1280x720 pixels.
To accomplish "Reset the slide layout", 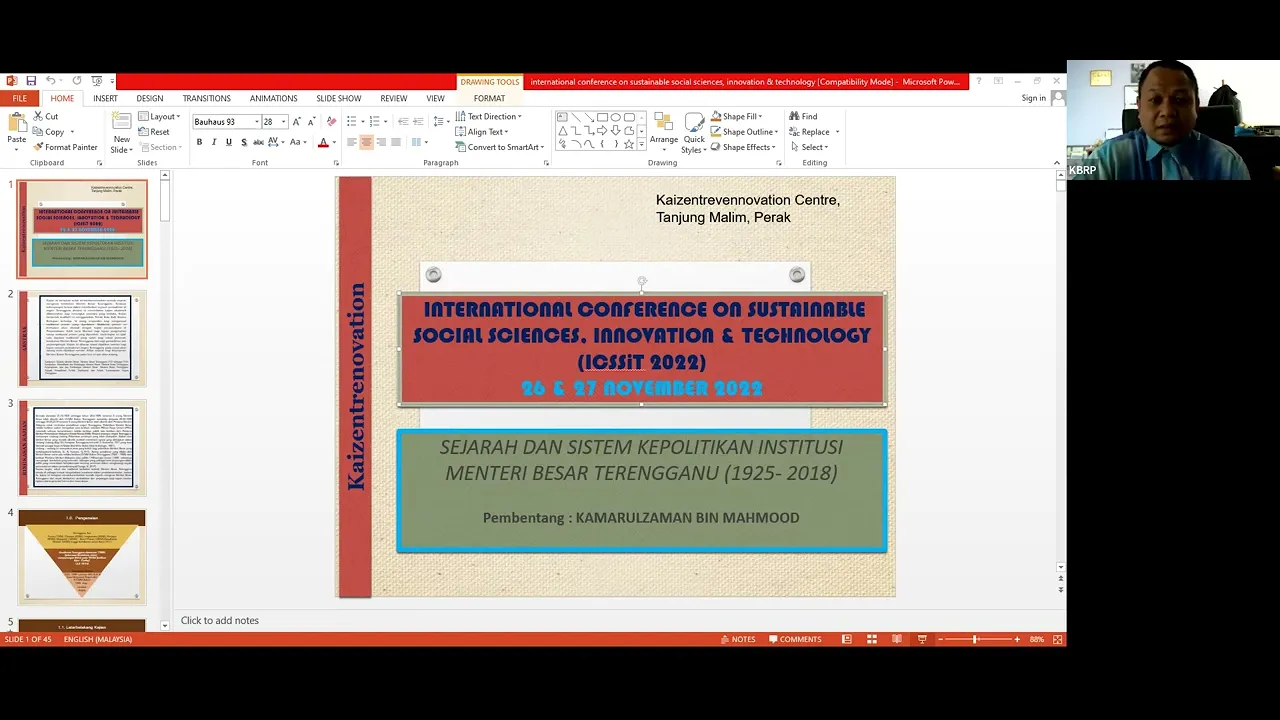I will point(154,132).
